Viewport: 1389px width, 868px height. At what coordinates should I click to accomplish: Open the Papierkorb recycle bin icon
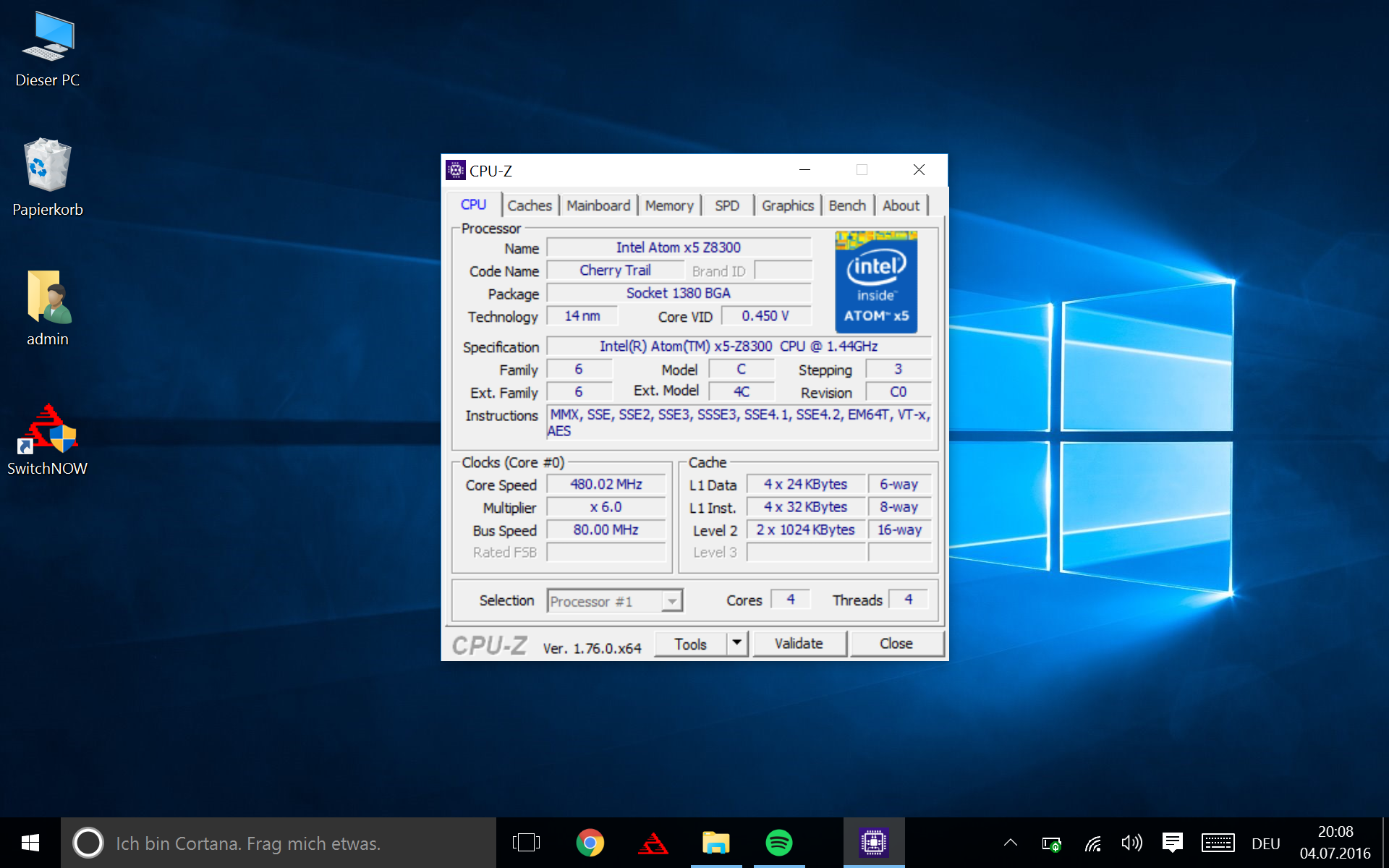tap(48, 177)
